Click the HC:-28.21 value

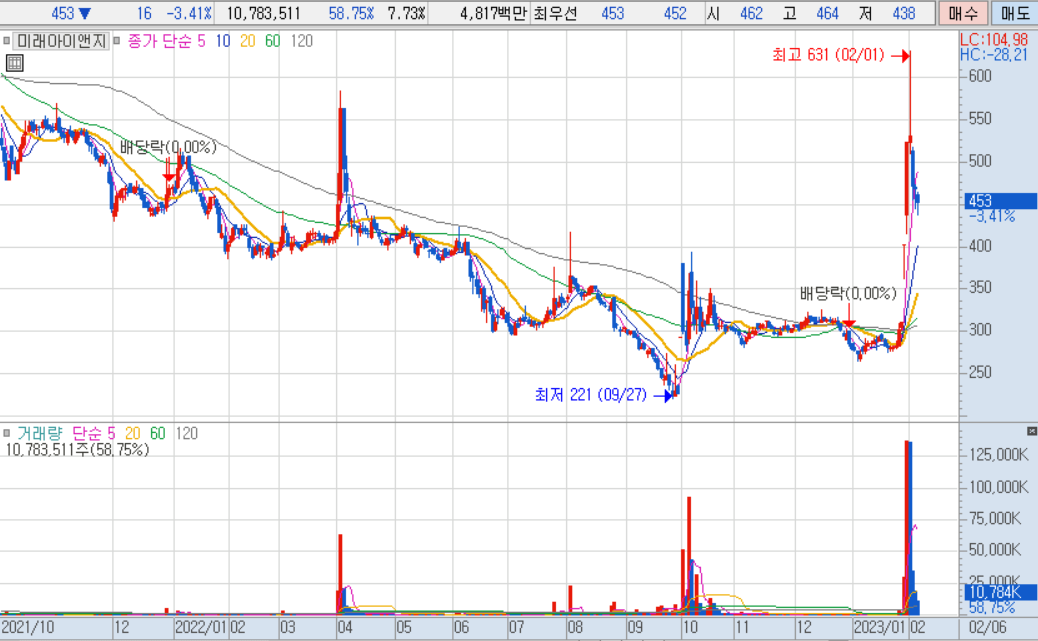click(x=994, y=55)
